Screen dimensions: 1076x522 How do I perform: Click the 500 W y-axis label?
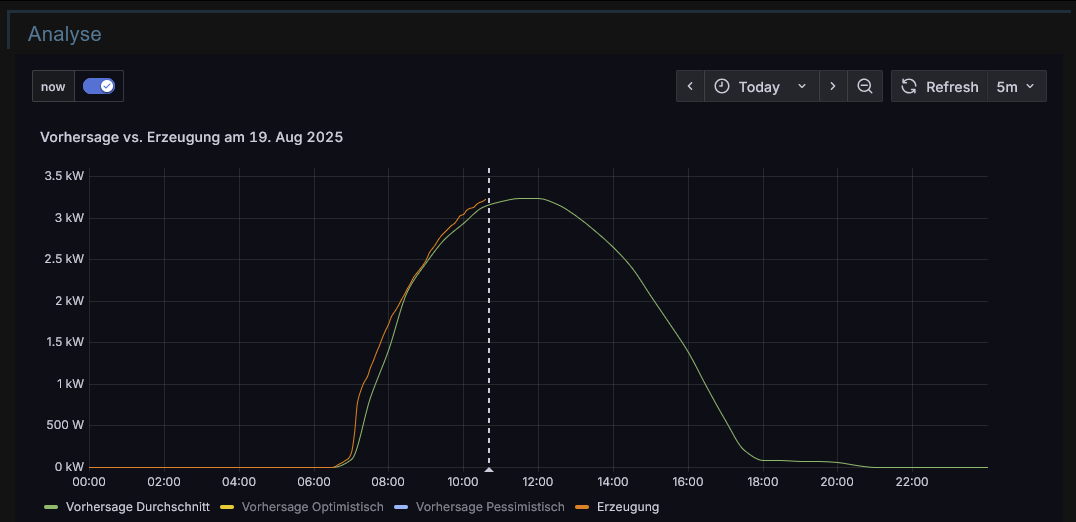(63, 425)
